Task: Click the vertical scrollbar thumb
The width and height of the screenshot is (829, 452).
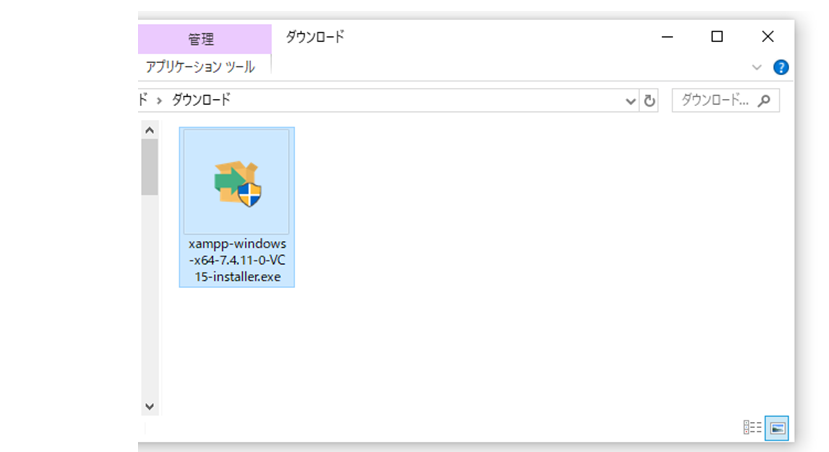Action: (x=150, y=167)
